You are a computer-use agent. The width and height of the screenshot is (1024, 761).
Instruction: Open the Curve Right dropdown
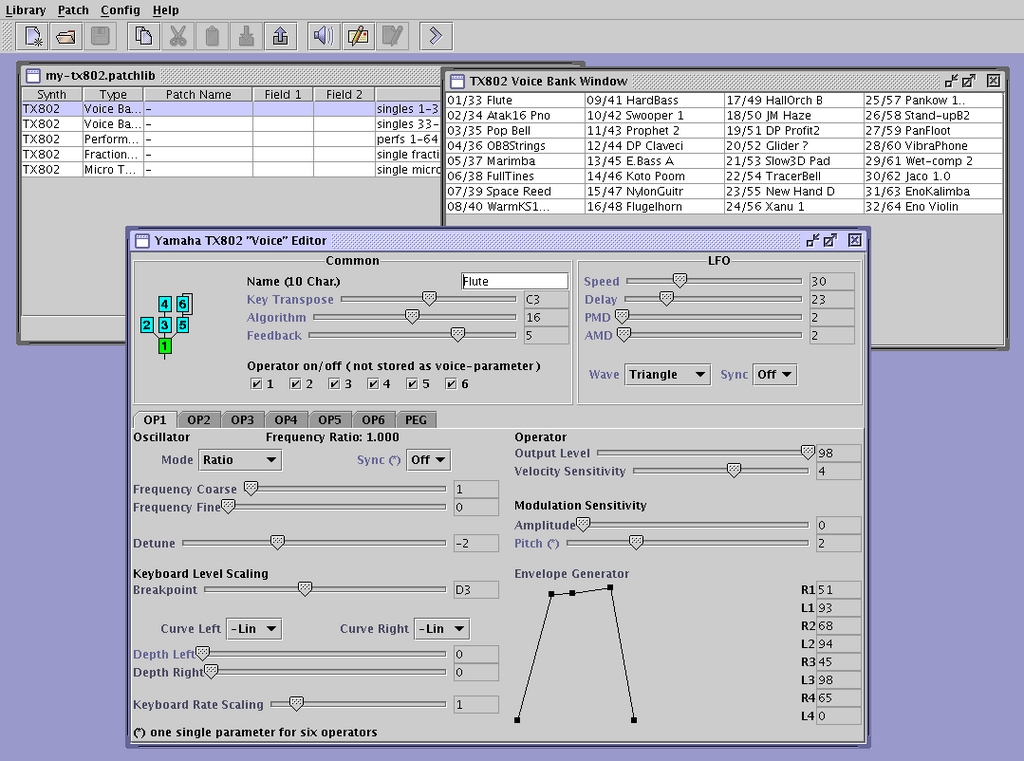pyautogui.click(x=441, y=629)
